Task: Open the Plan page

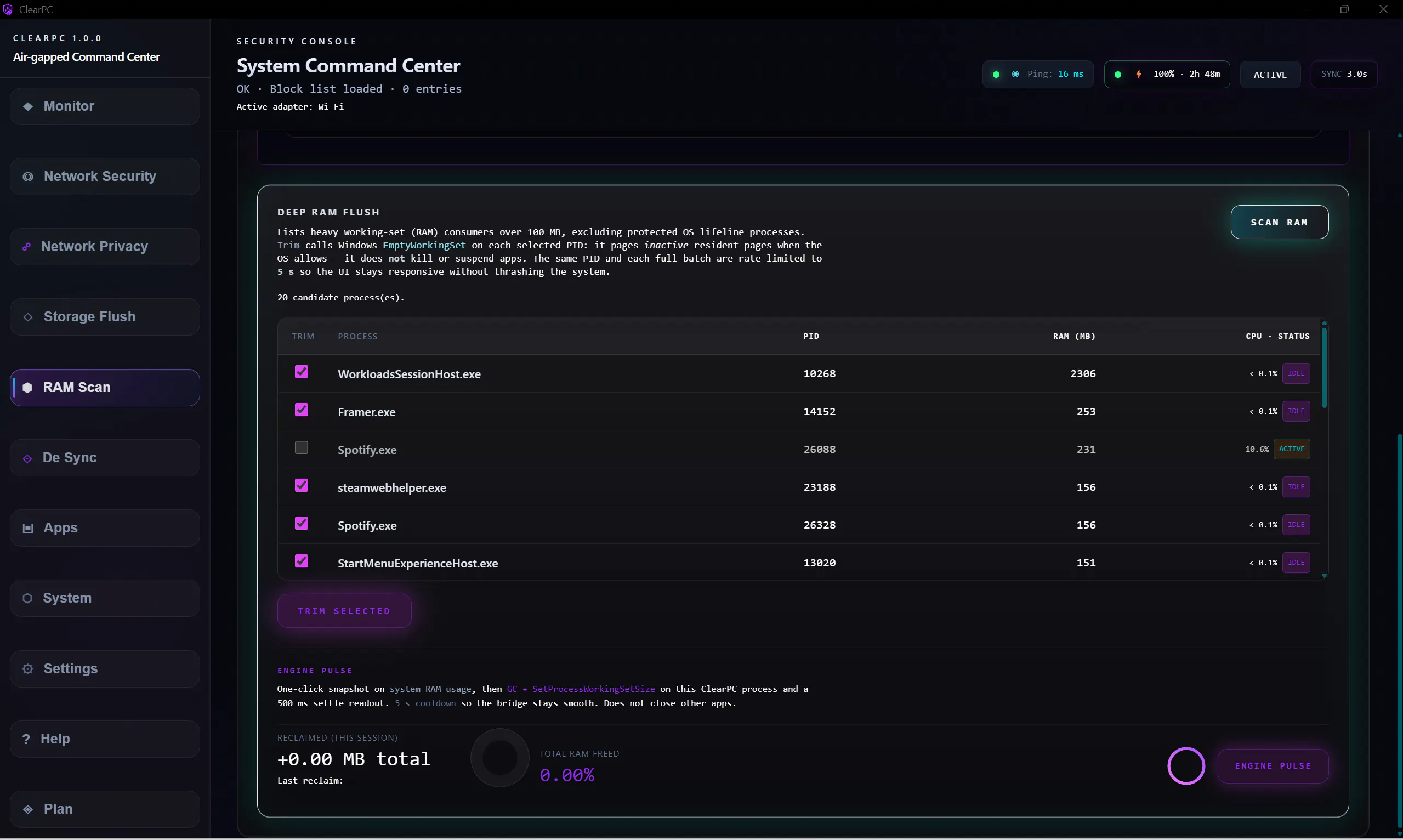Action: (105, 809)
